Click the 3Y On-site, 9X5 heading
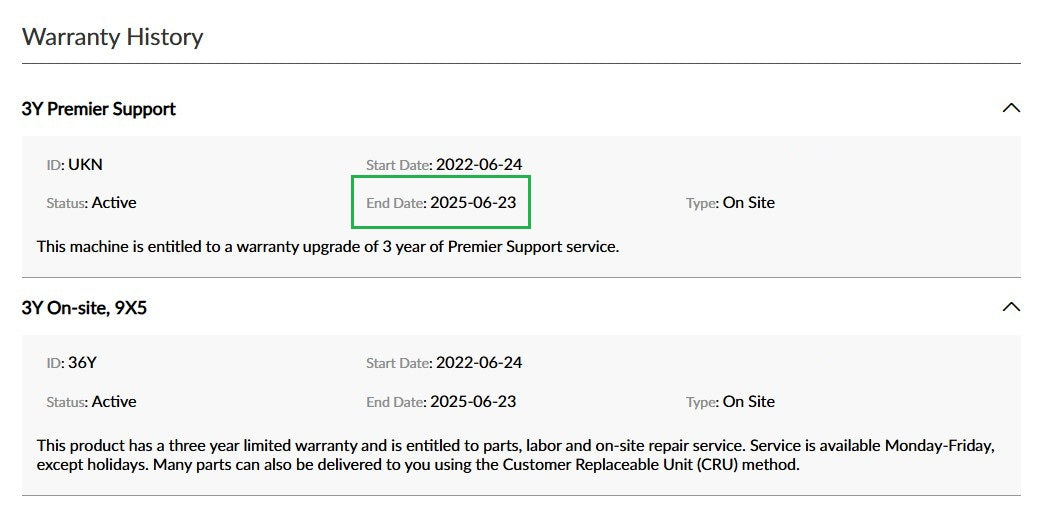This screenshot has height=509, width=1046. point(84,308)
